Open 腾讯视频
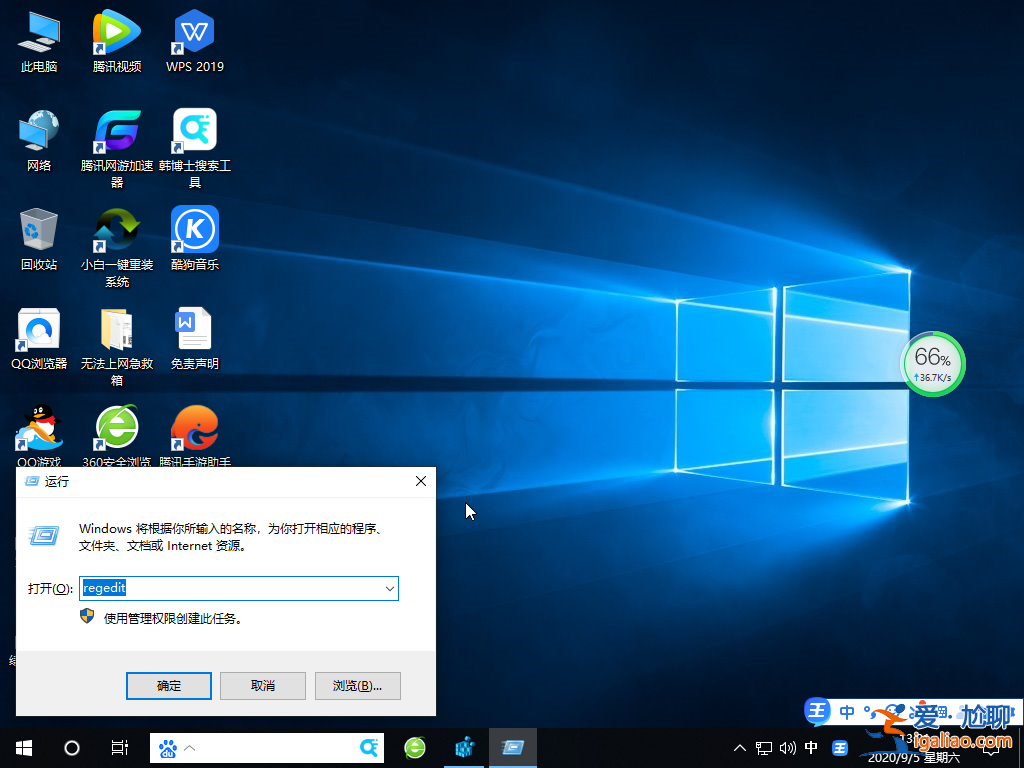 click(116, 33)
